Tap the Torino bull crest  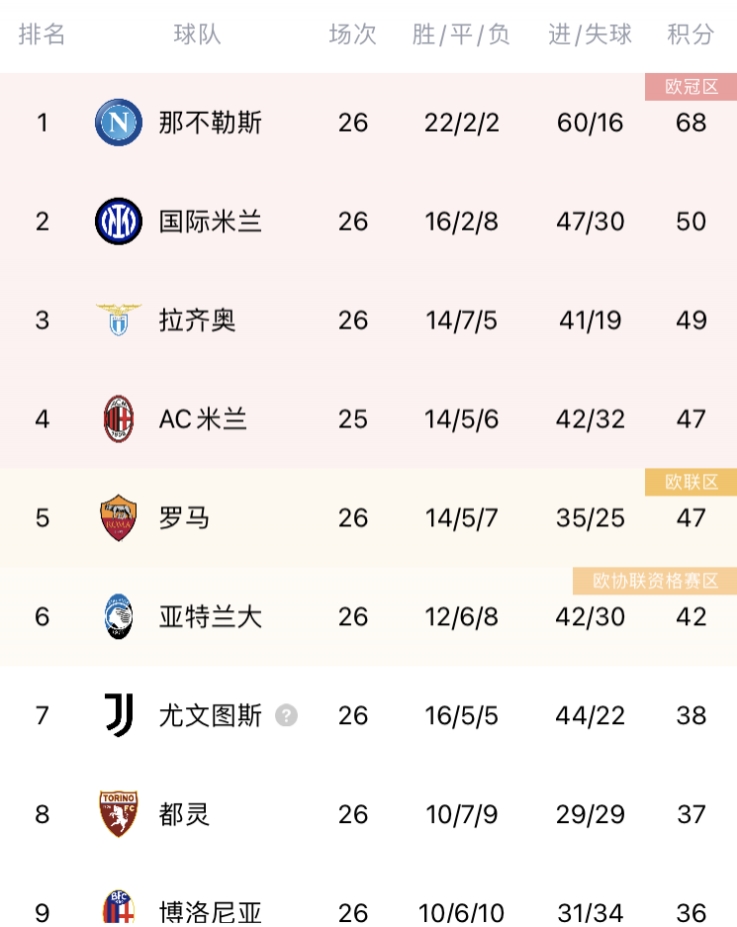[118, 813]
